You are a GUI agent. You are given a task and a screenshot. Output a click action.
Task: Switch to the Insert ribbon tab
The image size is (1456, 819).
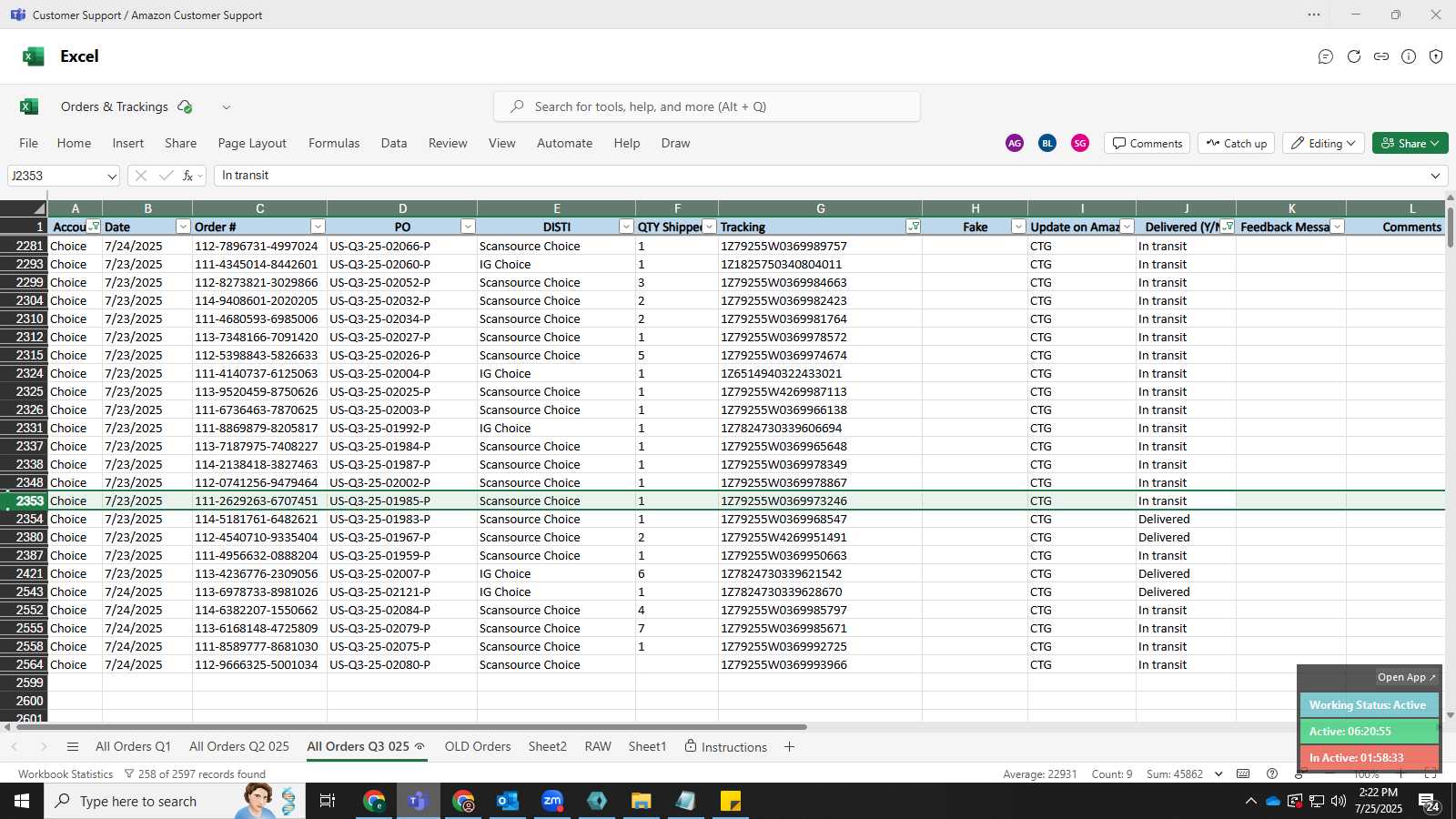tap(128, 143)
